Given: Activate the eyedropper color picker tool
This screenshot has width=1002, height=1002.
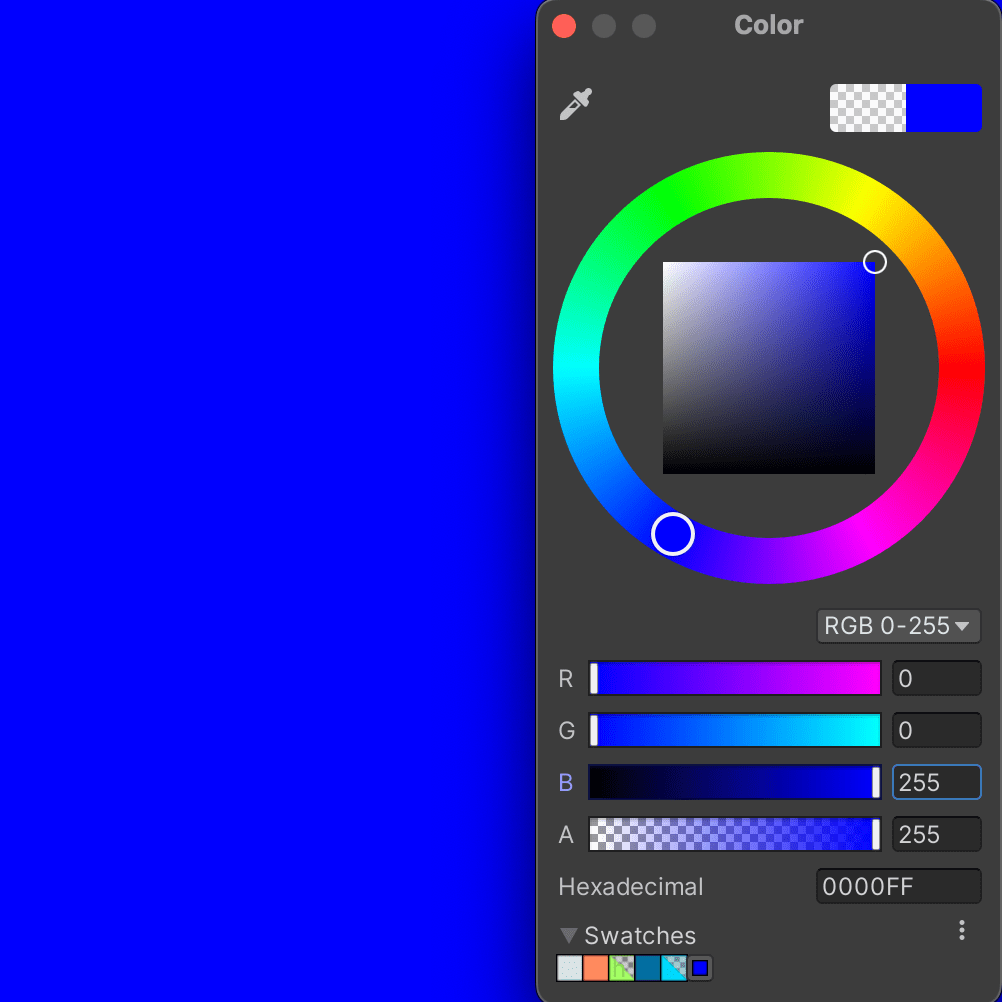Looking at the screenshot, I should 575,104.
